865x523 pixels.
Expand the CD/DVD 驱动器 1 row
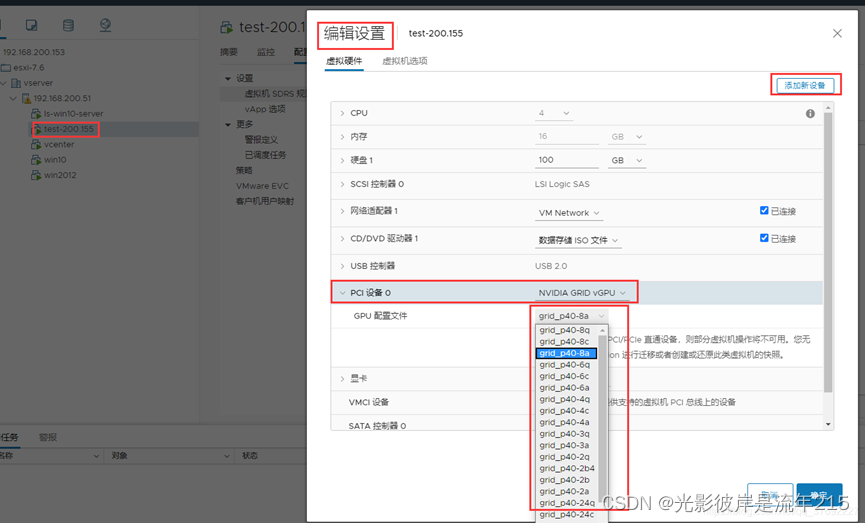(342, 239)
